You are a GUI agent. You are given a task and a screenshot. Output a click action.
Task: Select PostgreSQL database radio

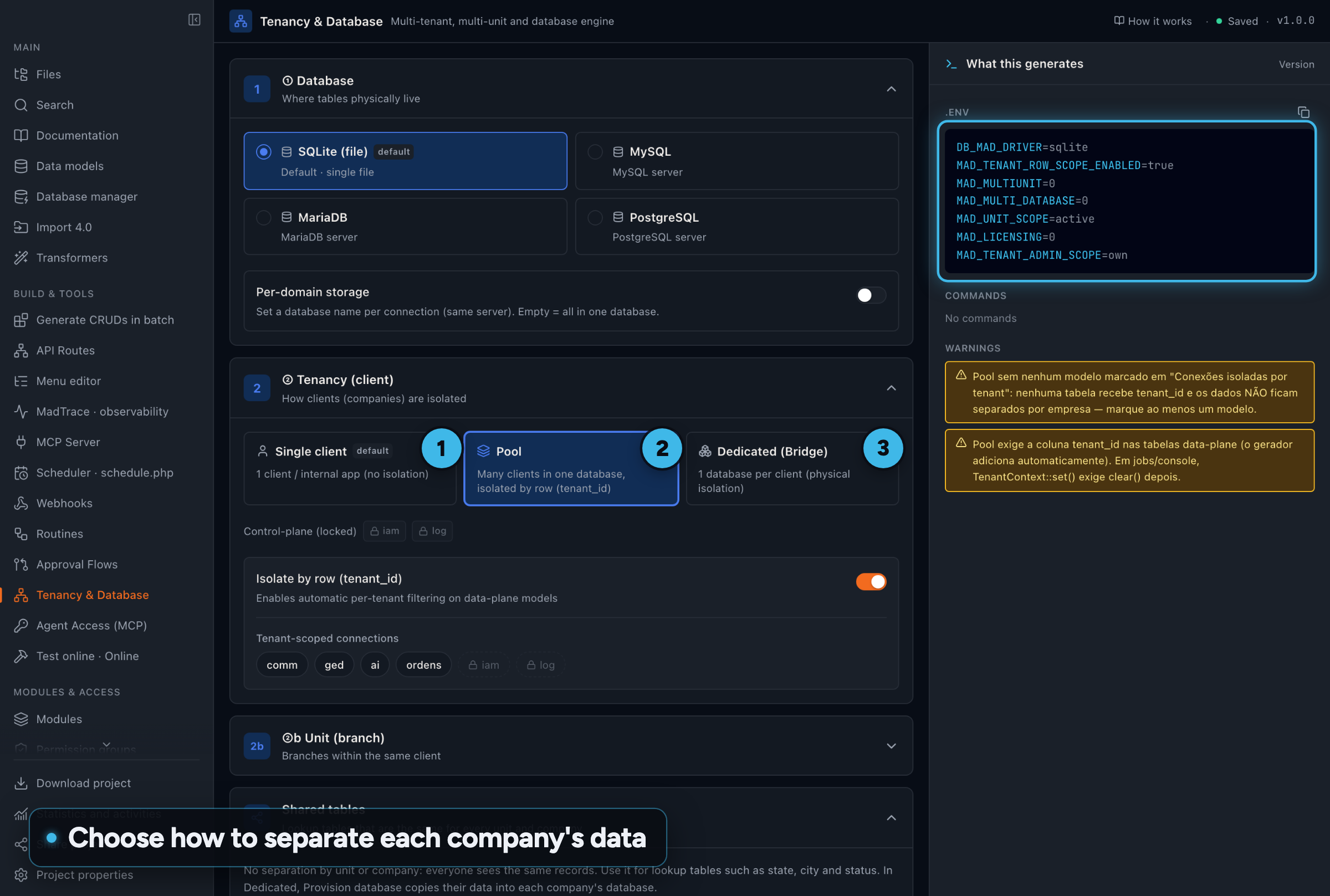coord(595,218)
